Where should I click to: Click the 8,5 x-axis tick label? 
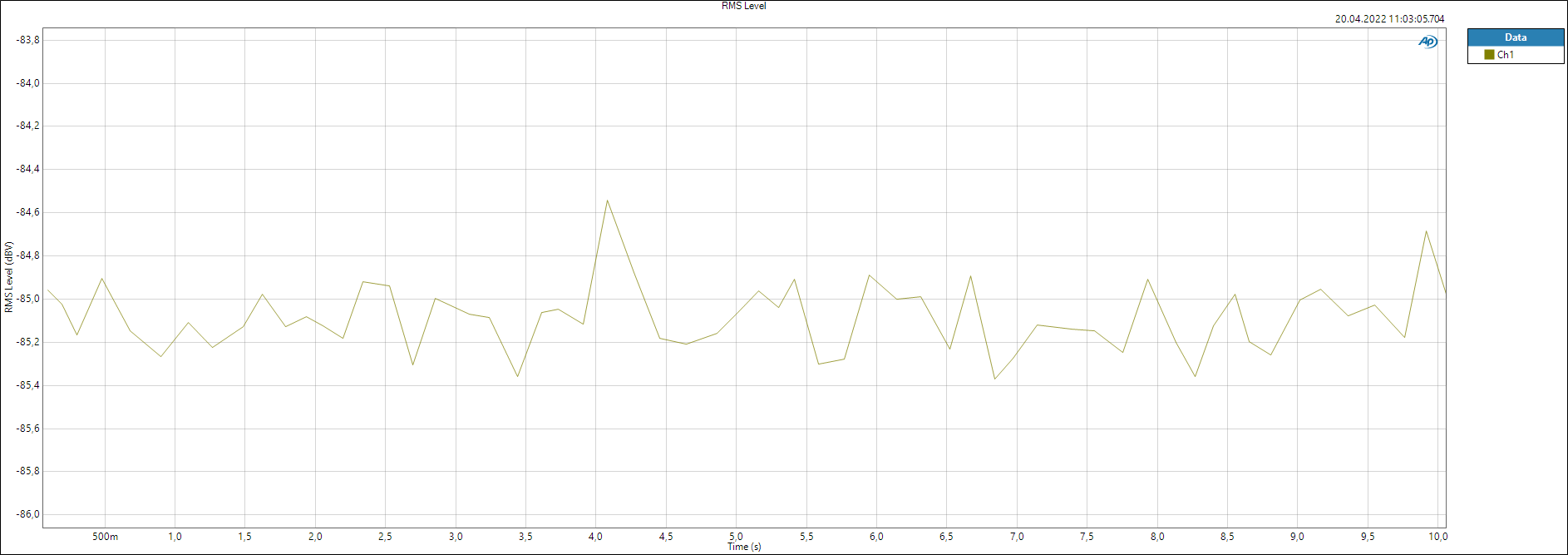pyautogui.click(x=1227, y=537)
